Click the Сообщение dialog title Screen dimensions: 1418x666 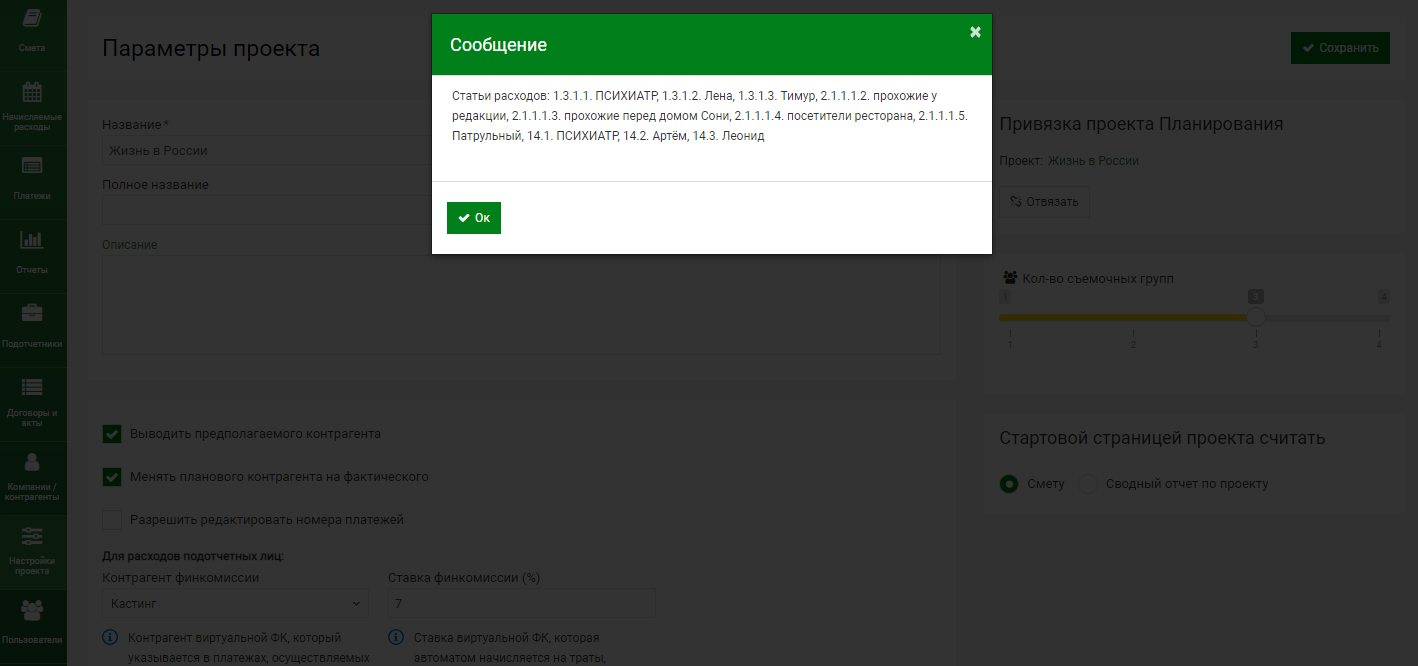498,45
